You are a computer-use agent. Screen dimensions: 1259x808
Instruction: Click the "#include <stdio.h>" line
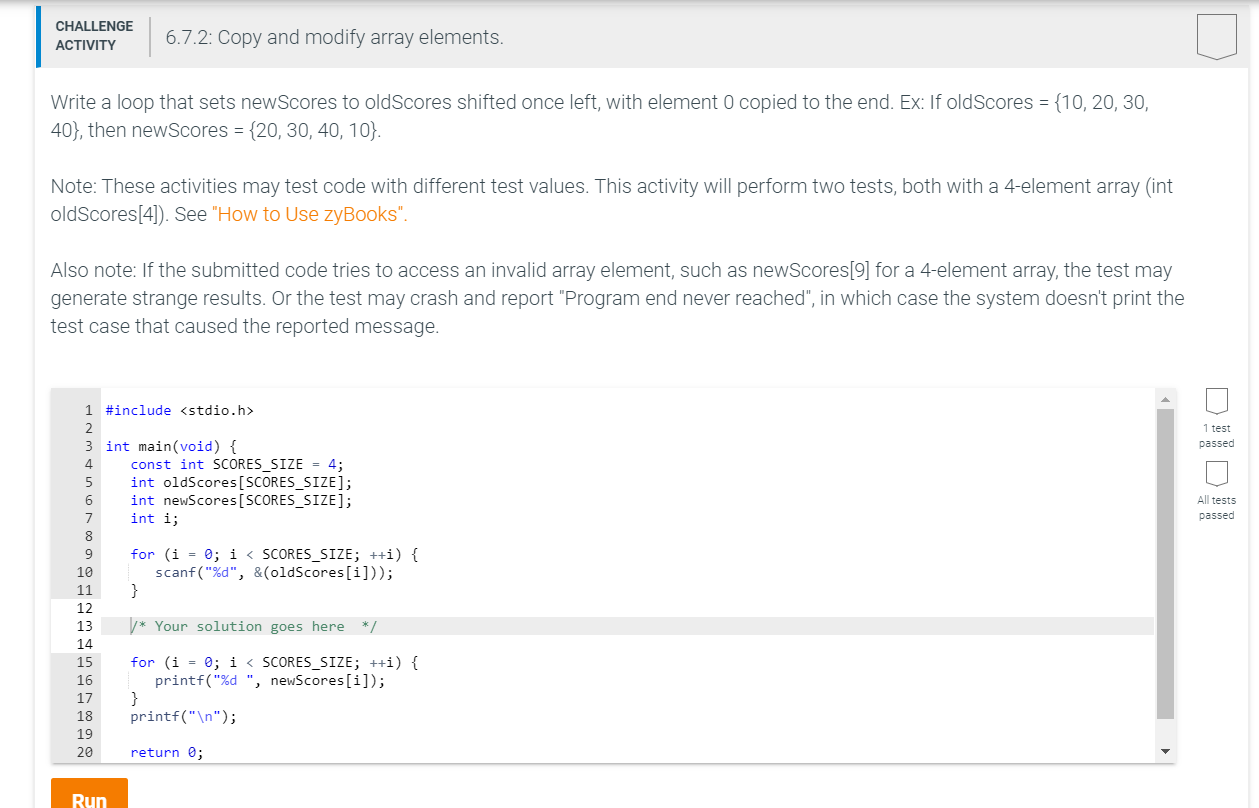coord(181,410)
